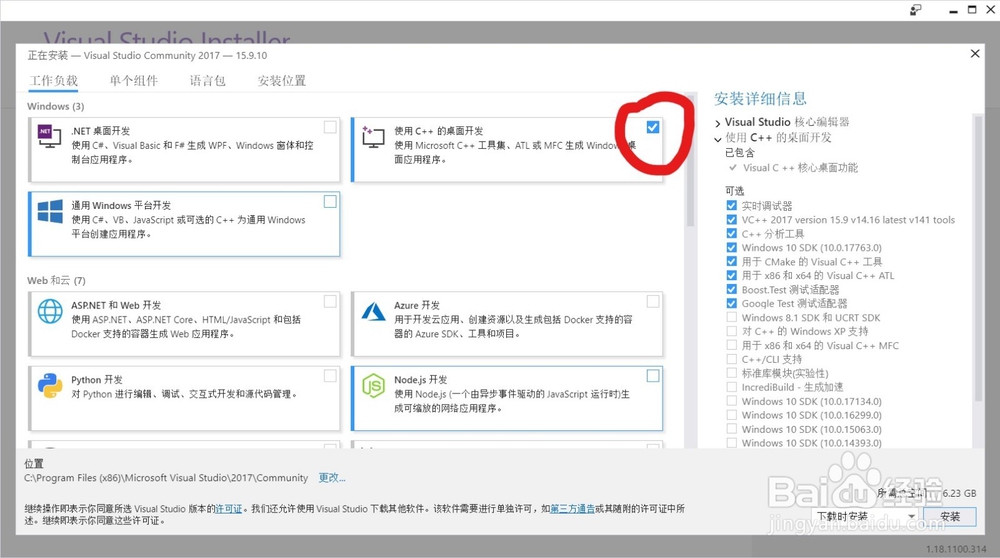Open the 第三方通告 link

[572, 509]
